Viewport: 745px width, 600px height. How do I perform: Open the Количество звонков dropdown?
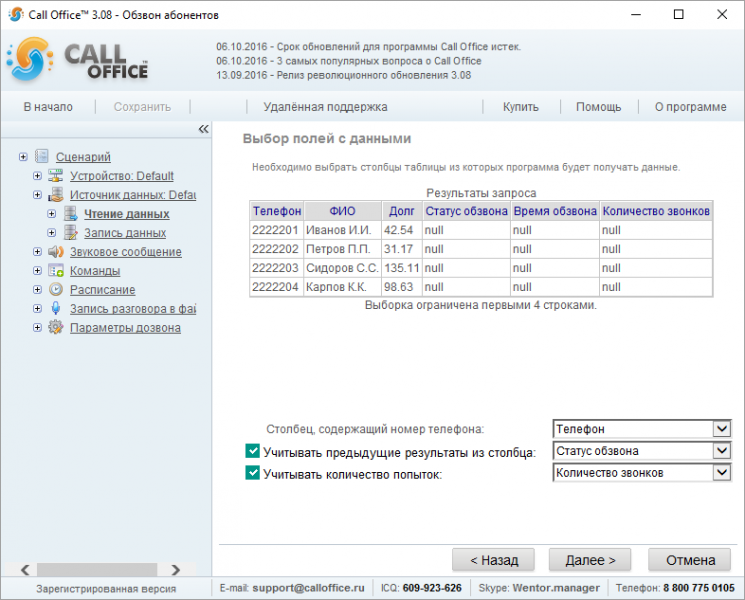[x=722, y=472]
